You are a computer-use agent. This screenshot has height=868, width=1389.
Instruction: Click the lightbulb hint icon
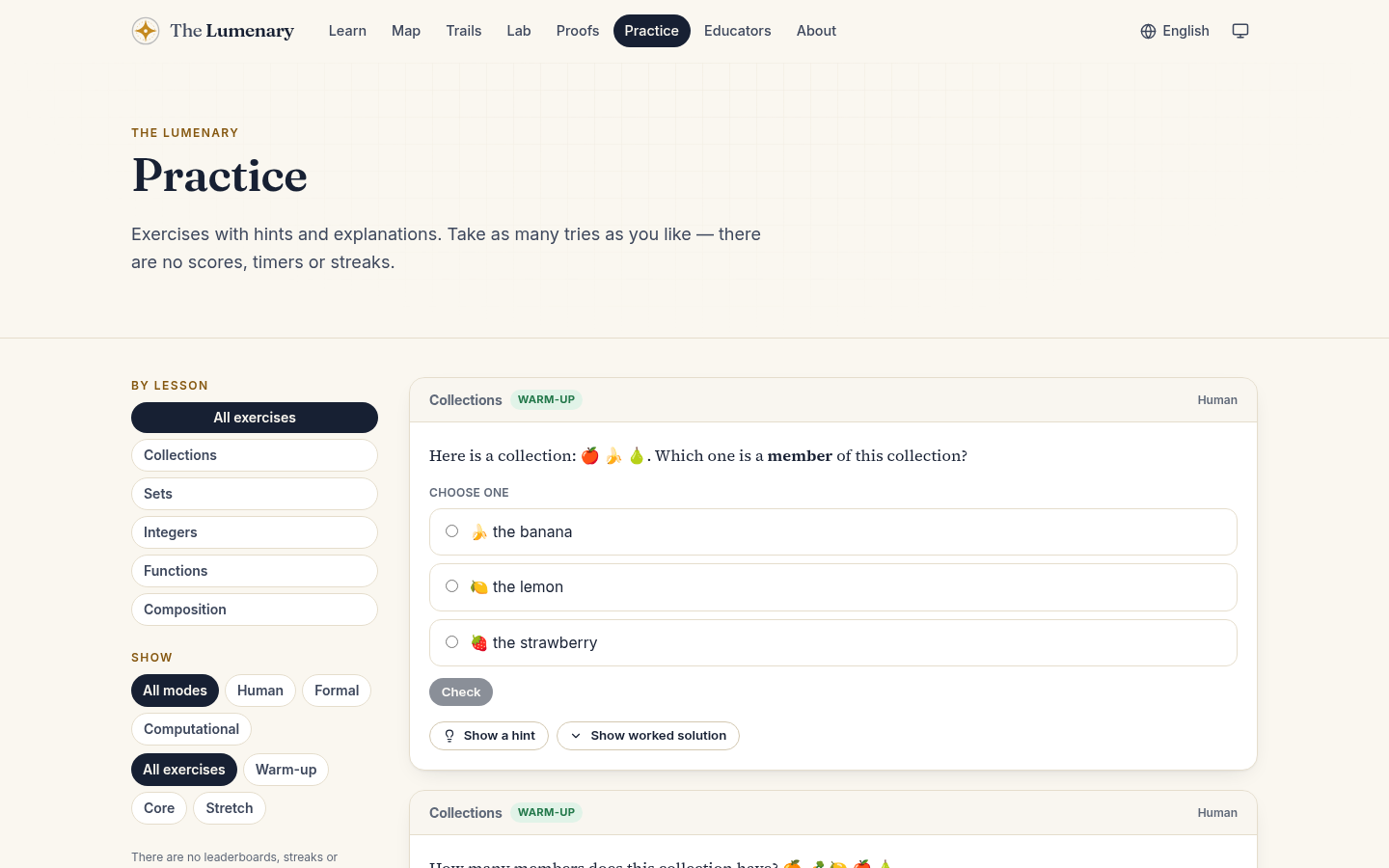pyautogui.click(x=449, y=736)
